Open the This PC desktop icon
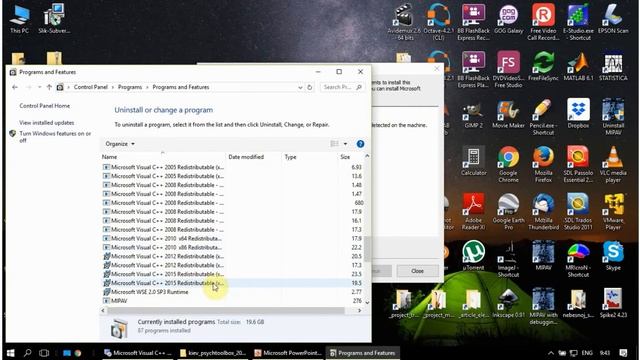 [x=19, y=19]
